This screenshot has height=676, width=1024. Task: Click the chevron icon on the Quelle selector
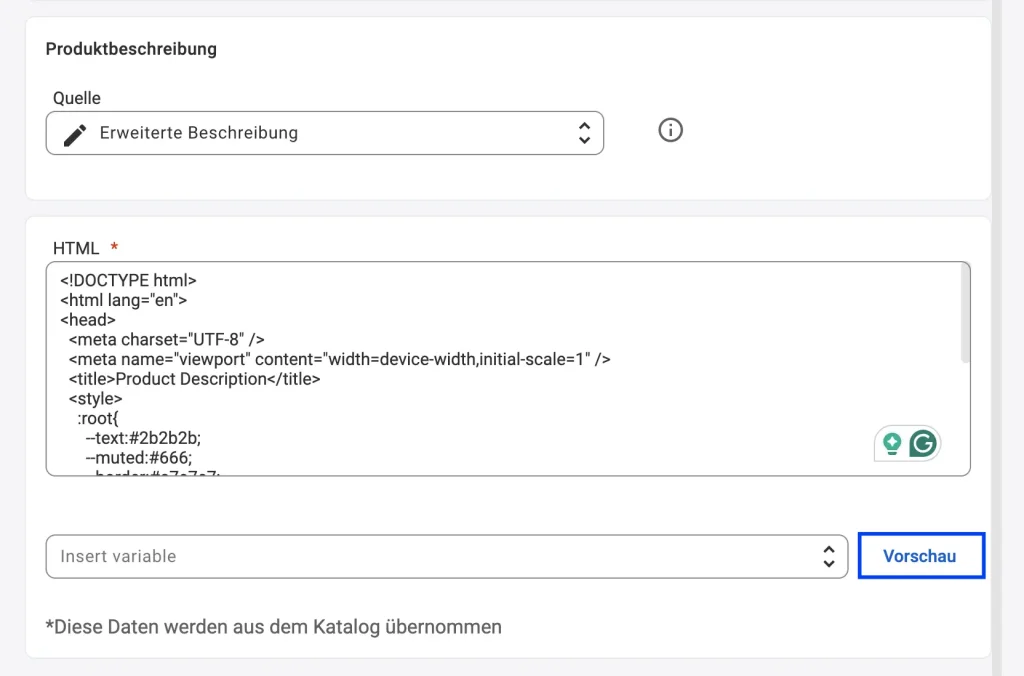pyautogui.click(x=583, y=132)
